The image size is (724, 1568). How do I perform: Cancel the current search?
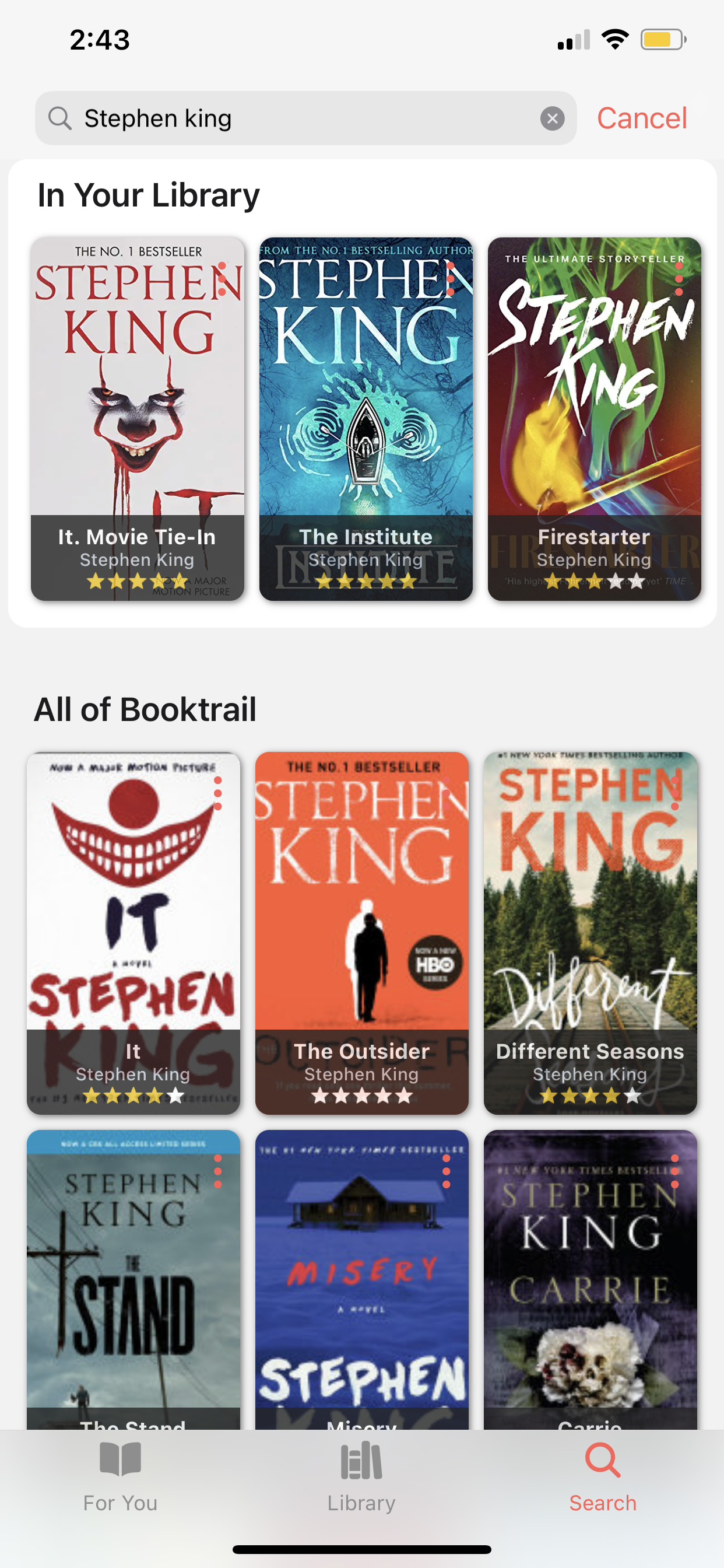point(642,118)
